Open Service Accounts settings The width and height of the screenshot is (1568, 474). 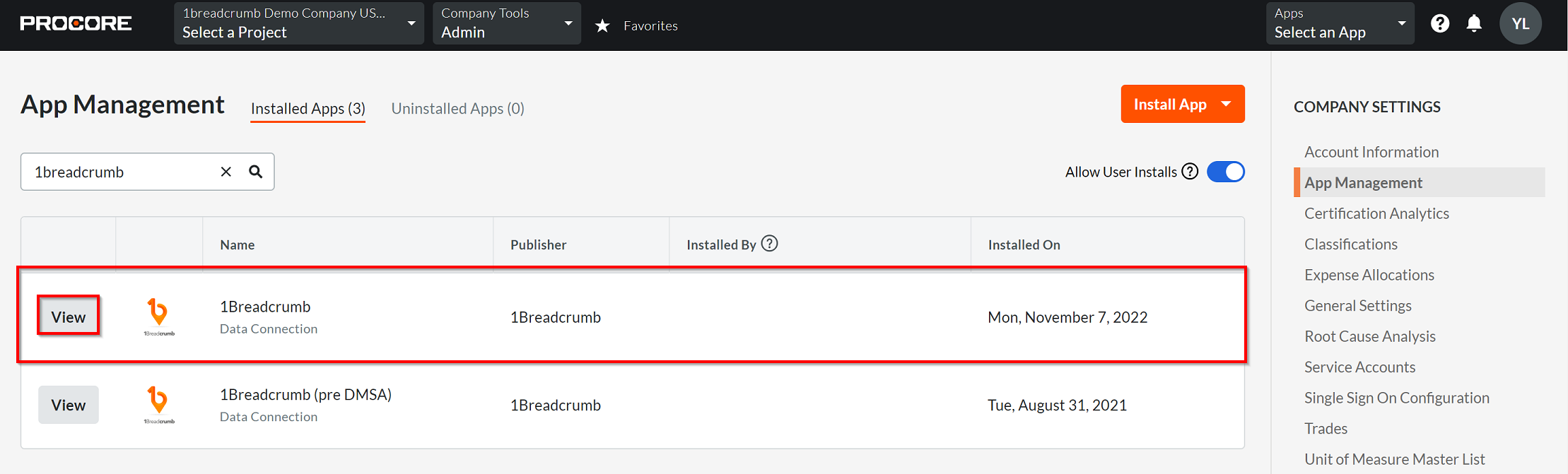coord(1360,367)
